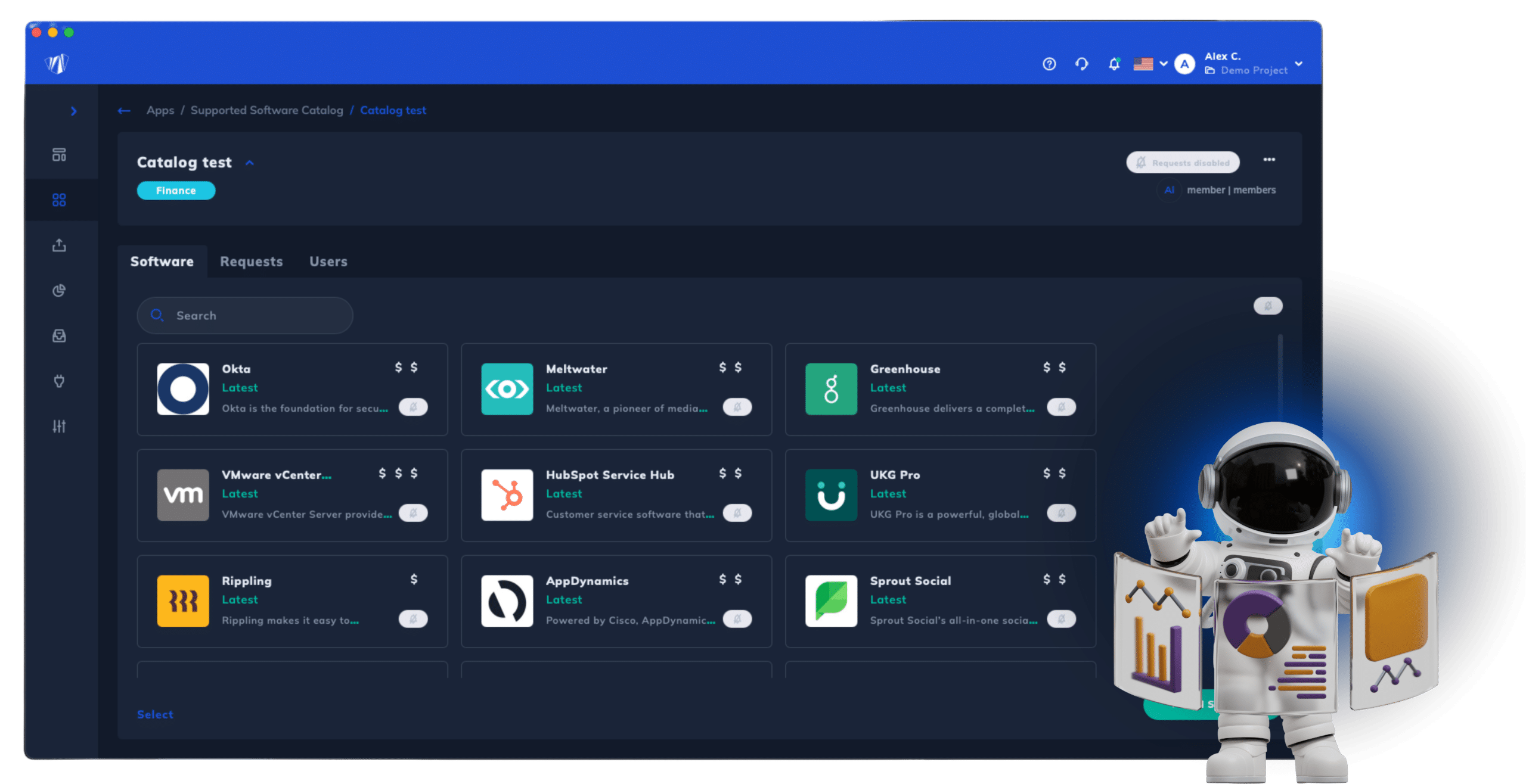Open the sliders settings sidebar icon
The width and height of the screenshot is (1526, 784).
click(x=59, y=426)
